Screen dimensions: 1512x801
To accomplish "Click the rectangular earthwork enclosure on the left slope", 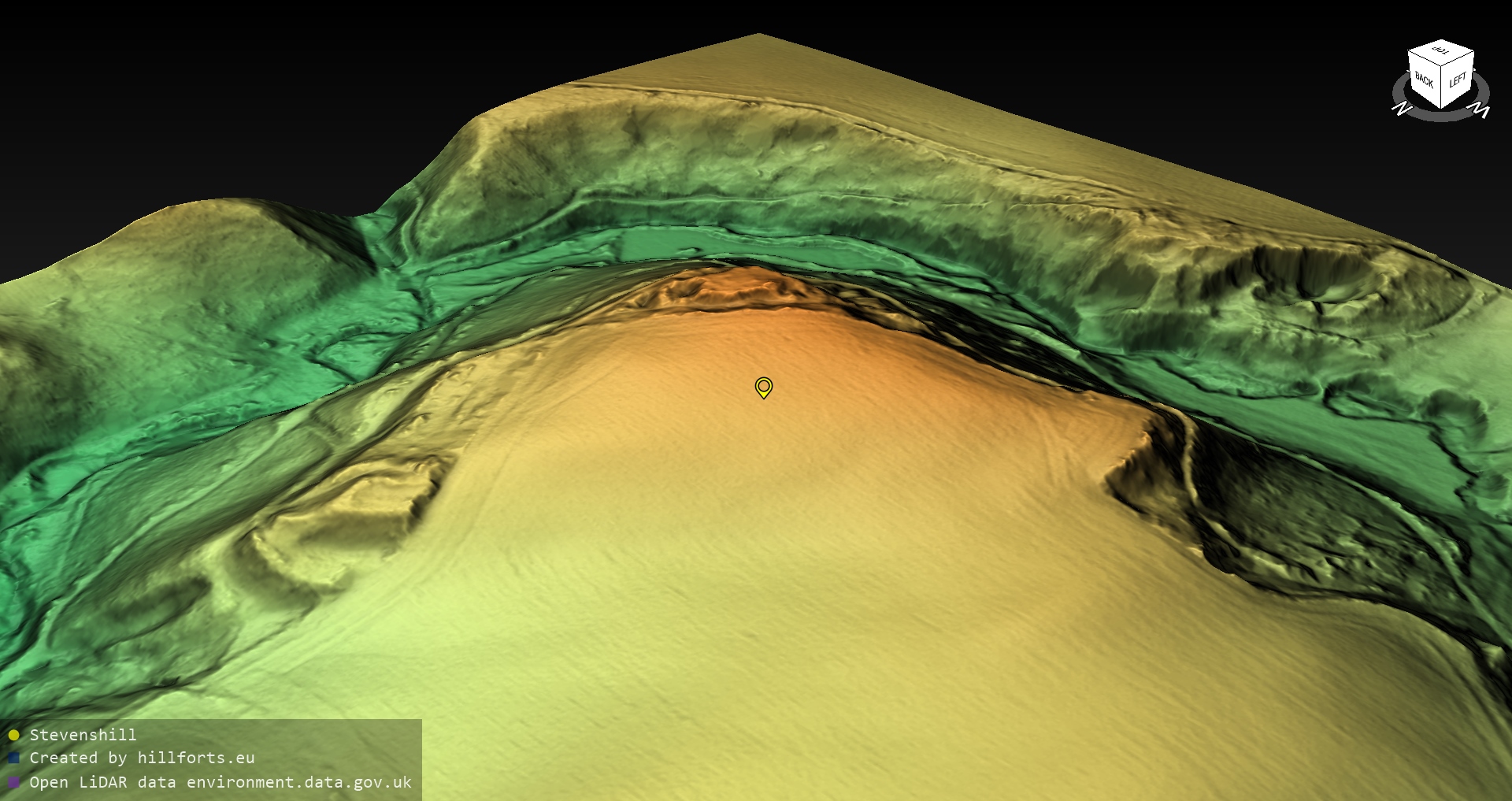I will [x=346, y=512].
